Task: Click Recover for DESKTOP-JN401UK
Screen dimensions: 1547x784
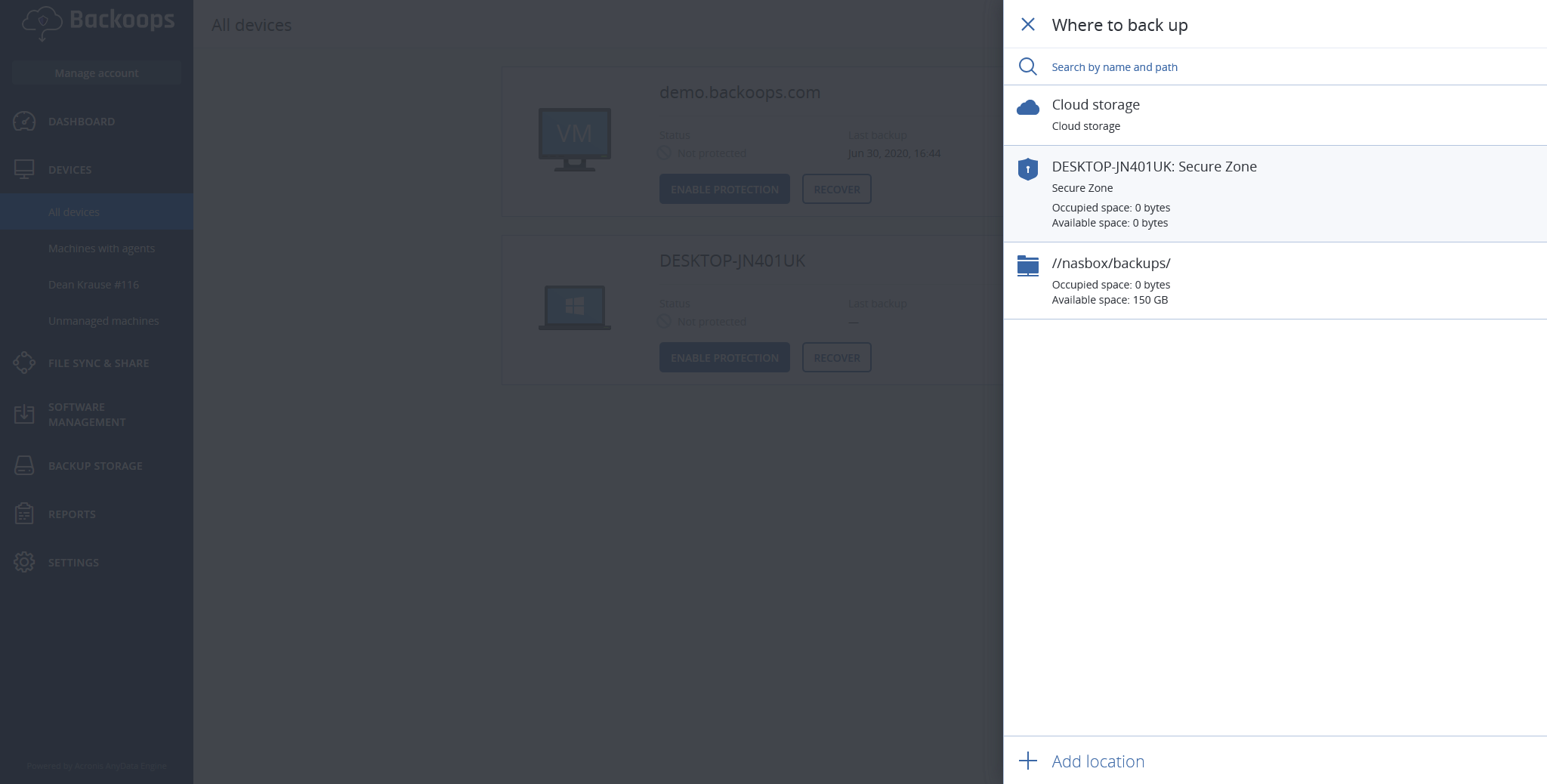Action: tap(836, 357)
